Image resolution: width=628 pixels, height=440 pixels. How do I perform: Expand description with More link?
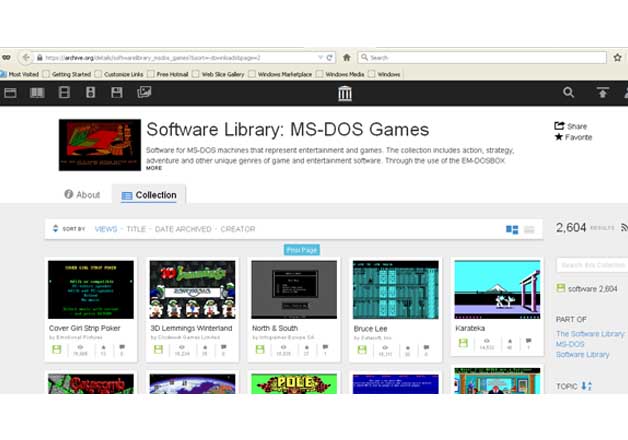tap(154, 168)
